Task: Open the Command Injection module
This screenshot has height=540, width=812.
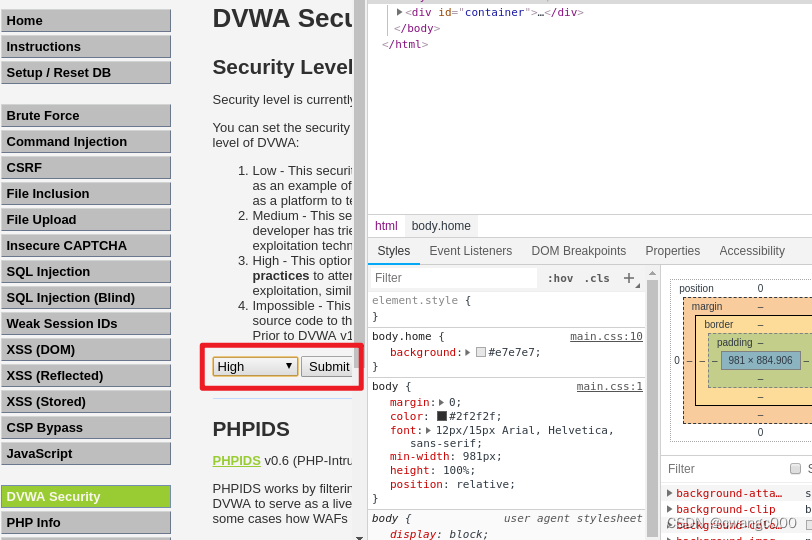Action: pos(86,141)
